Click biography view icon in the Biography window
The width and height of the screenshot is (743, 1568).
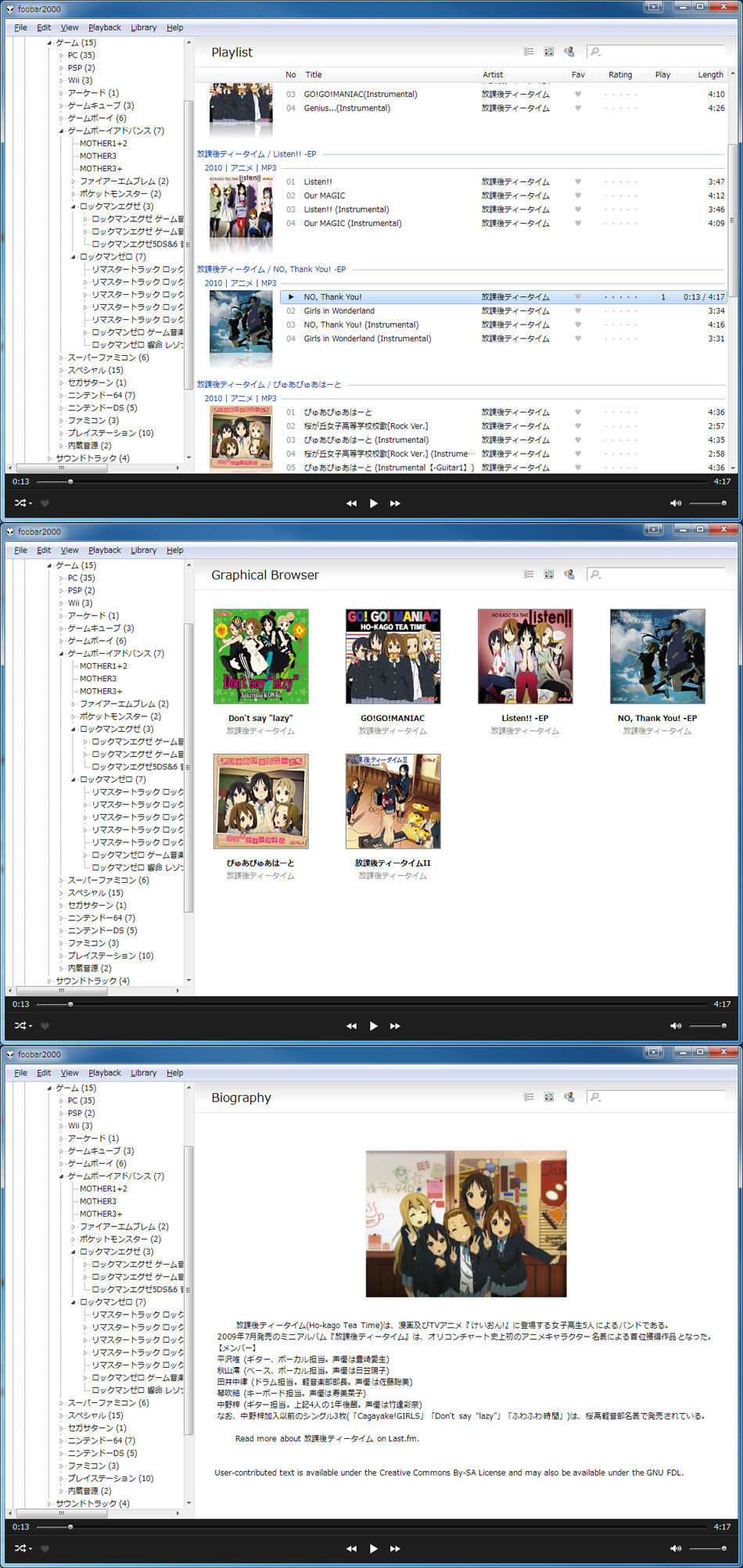point(569,1097)
